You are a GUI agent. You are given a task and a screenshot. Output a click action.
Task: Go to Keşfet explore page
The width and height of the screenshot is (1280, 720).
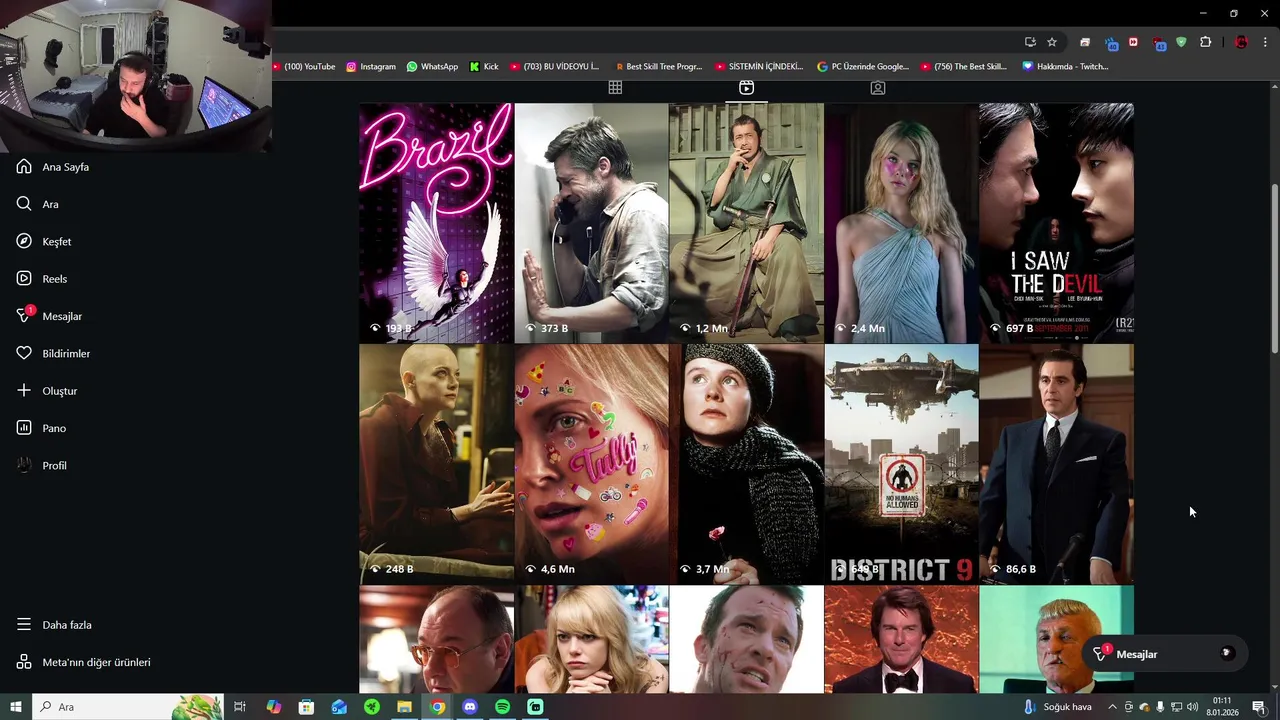click(44, 242)
